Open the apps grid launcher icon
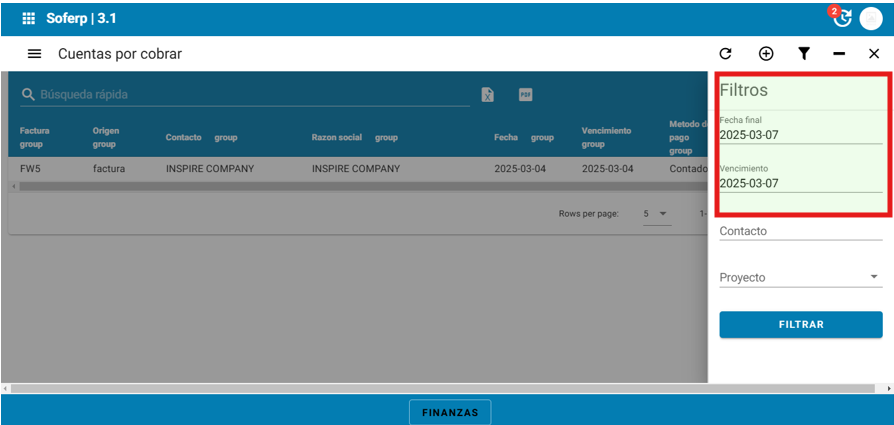 [29, 18]
